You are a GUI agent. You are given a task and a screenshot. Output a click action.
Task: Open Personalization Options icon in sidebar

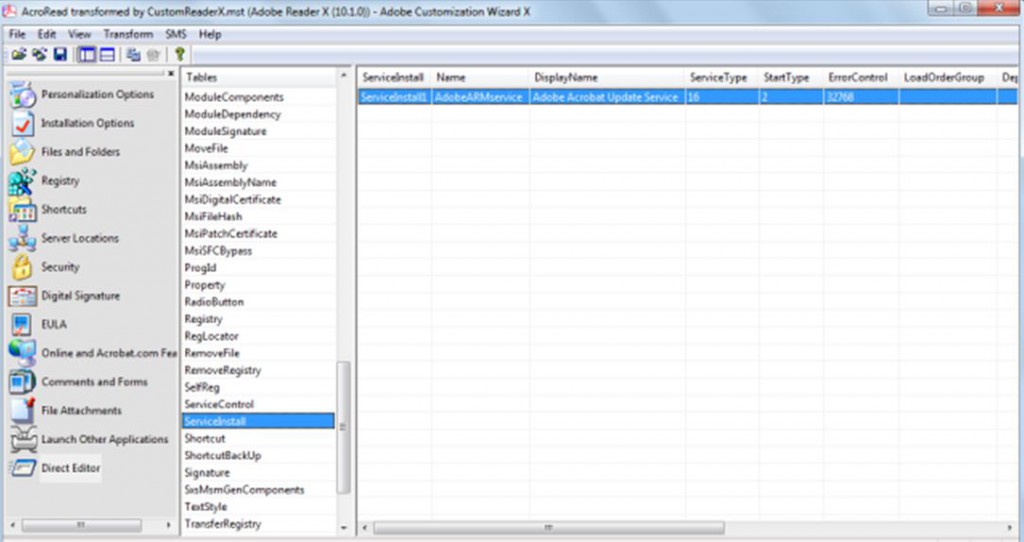[x=22, y=95]
